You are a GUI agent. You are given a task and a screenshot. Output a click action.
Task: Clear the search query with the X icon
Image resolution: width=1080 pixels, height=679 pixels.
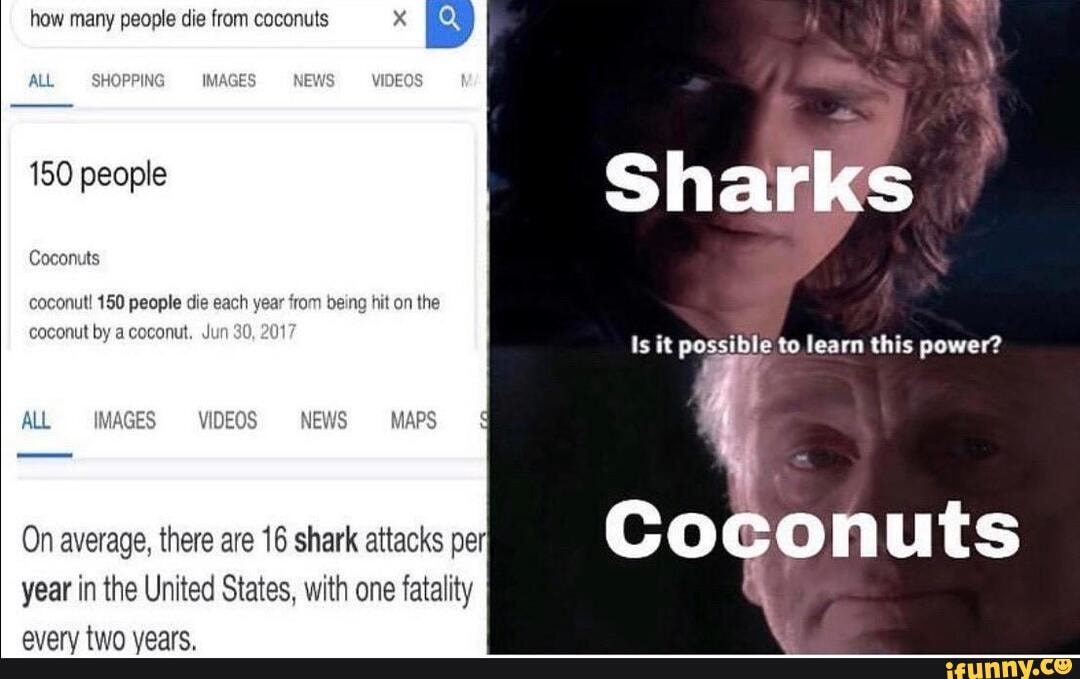[x=399, y=19]
